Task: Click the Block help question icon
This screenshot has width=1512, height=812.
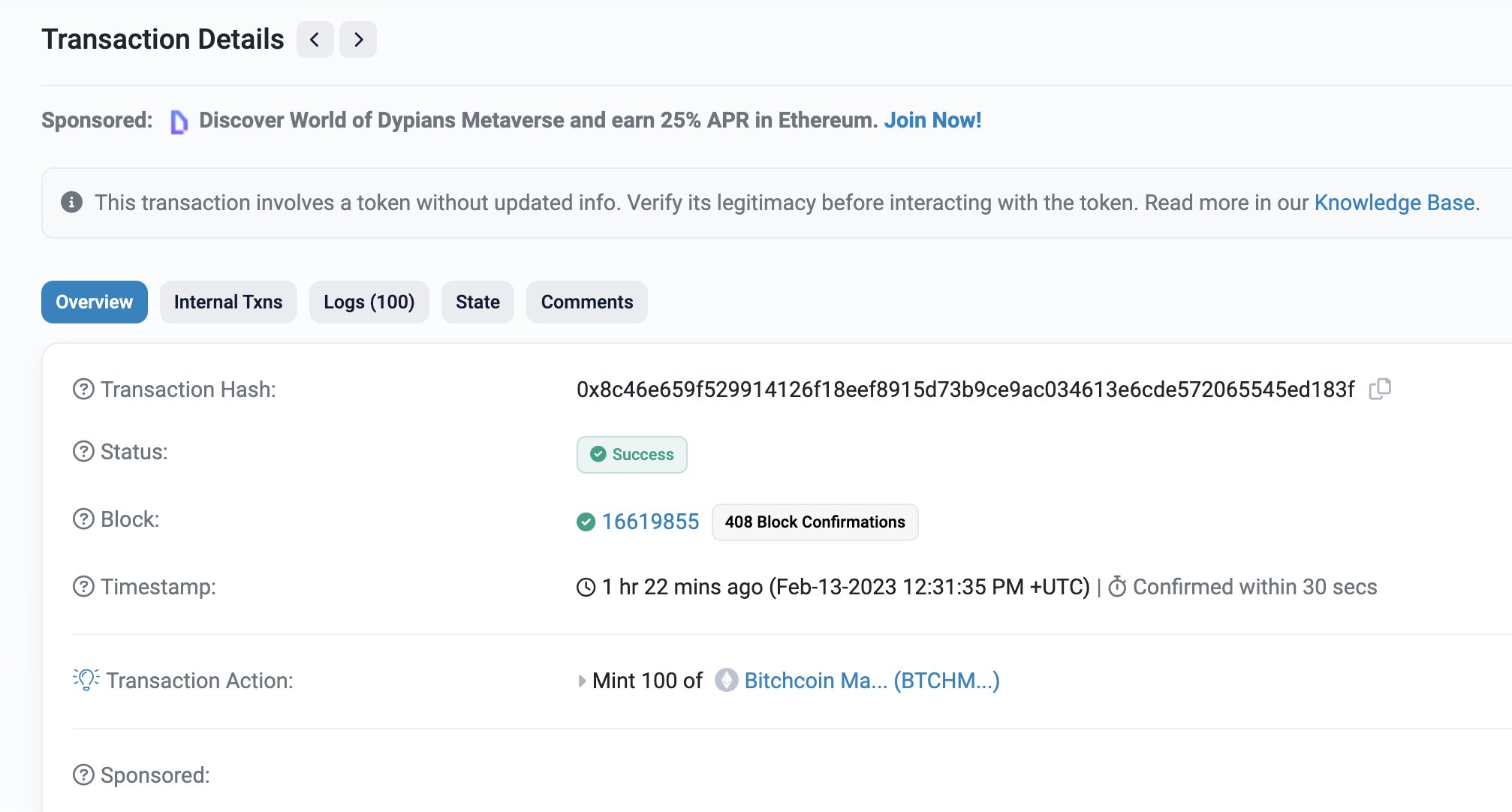Action: pyautogui.click(x=83, y=519)
